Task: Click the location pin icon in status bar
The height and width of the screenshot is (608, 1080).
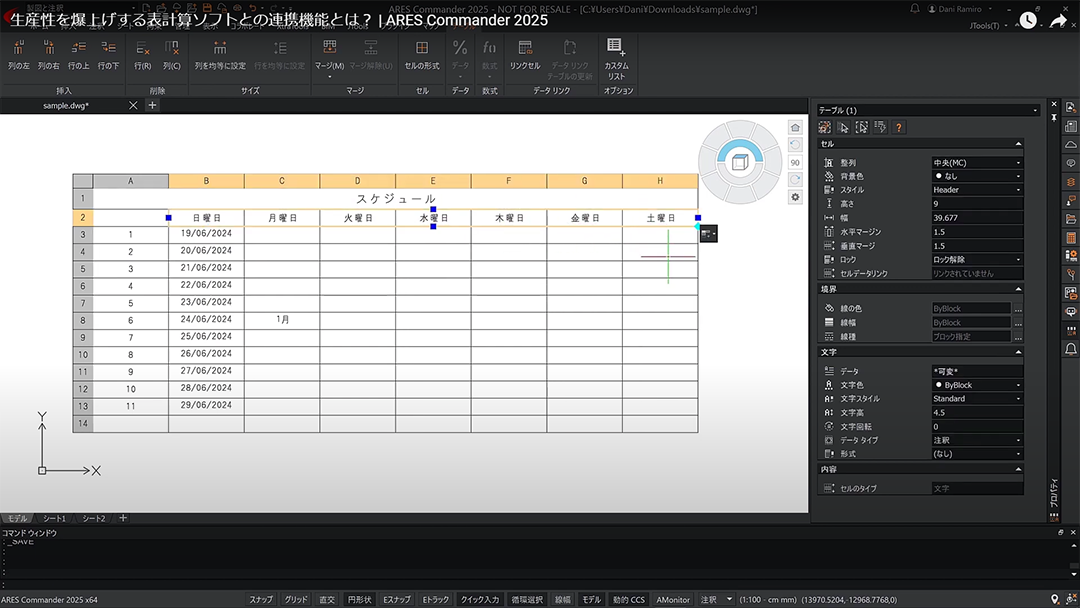Action: pos(1054,600)
